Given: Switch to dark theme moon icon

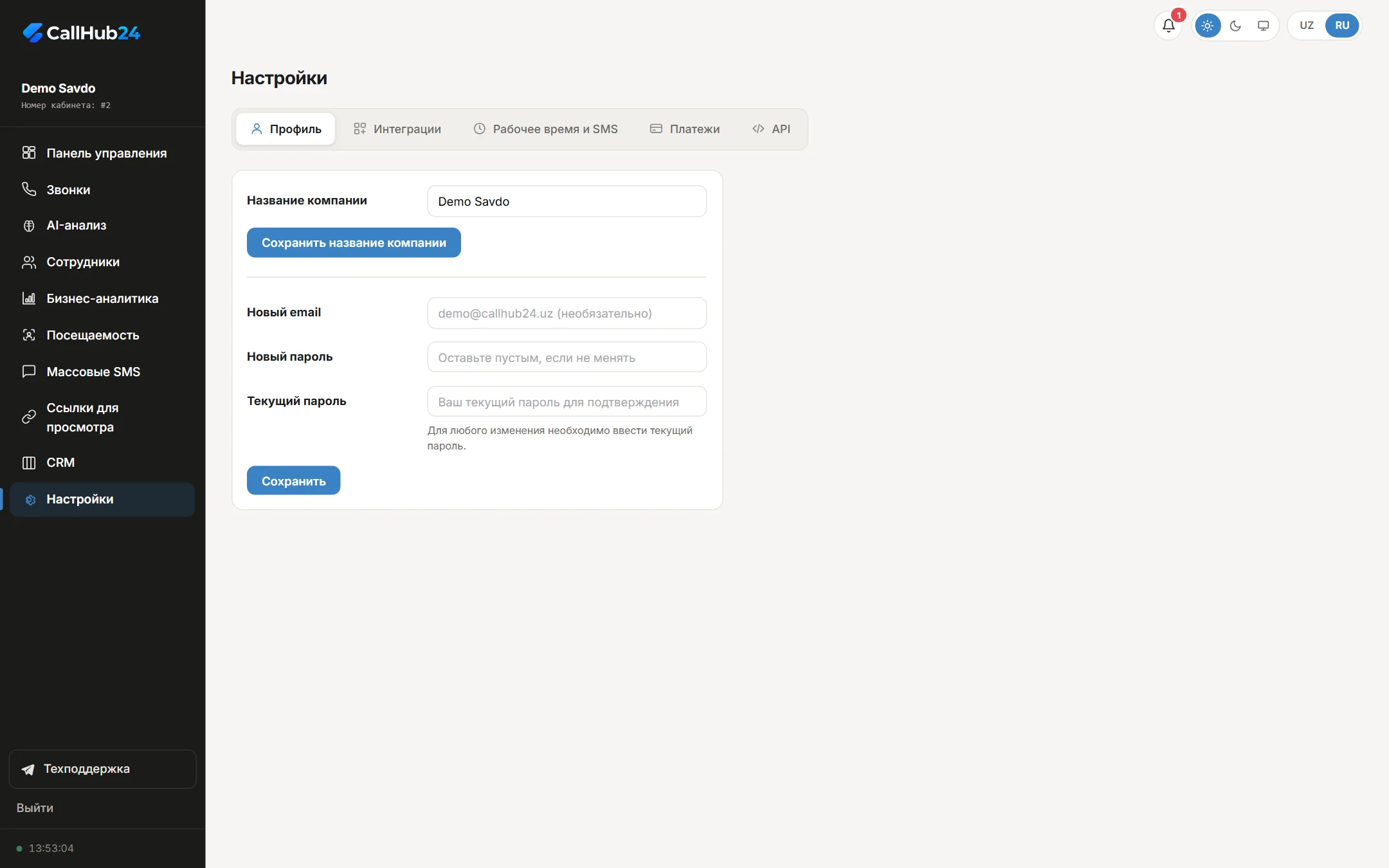Looking at the screenshot, I should point(1235,26).
